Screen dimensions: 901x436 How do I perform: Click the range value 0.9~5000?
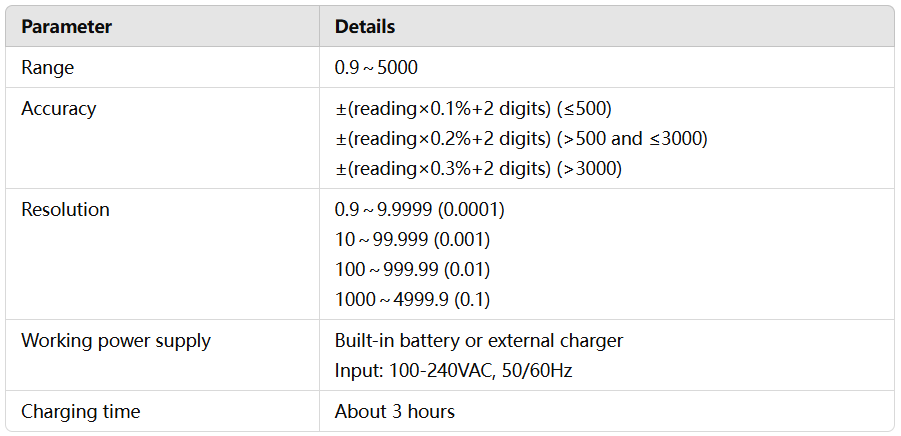[376, 67]
